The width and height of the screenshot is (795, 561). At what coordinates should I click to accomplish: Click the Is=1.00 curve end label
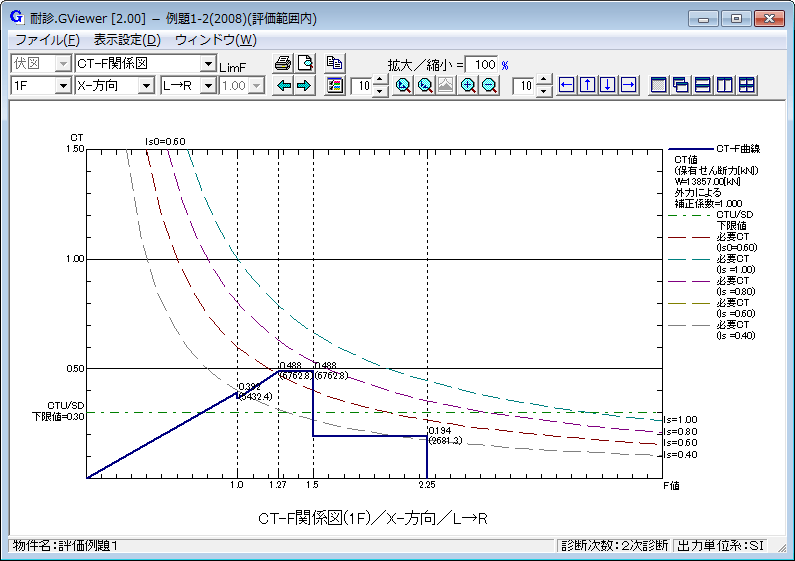[x=680, y=419]
